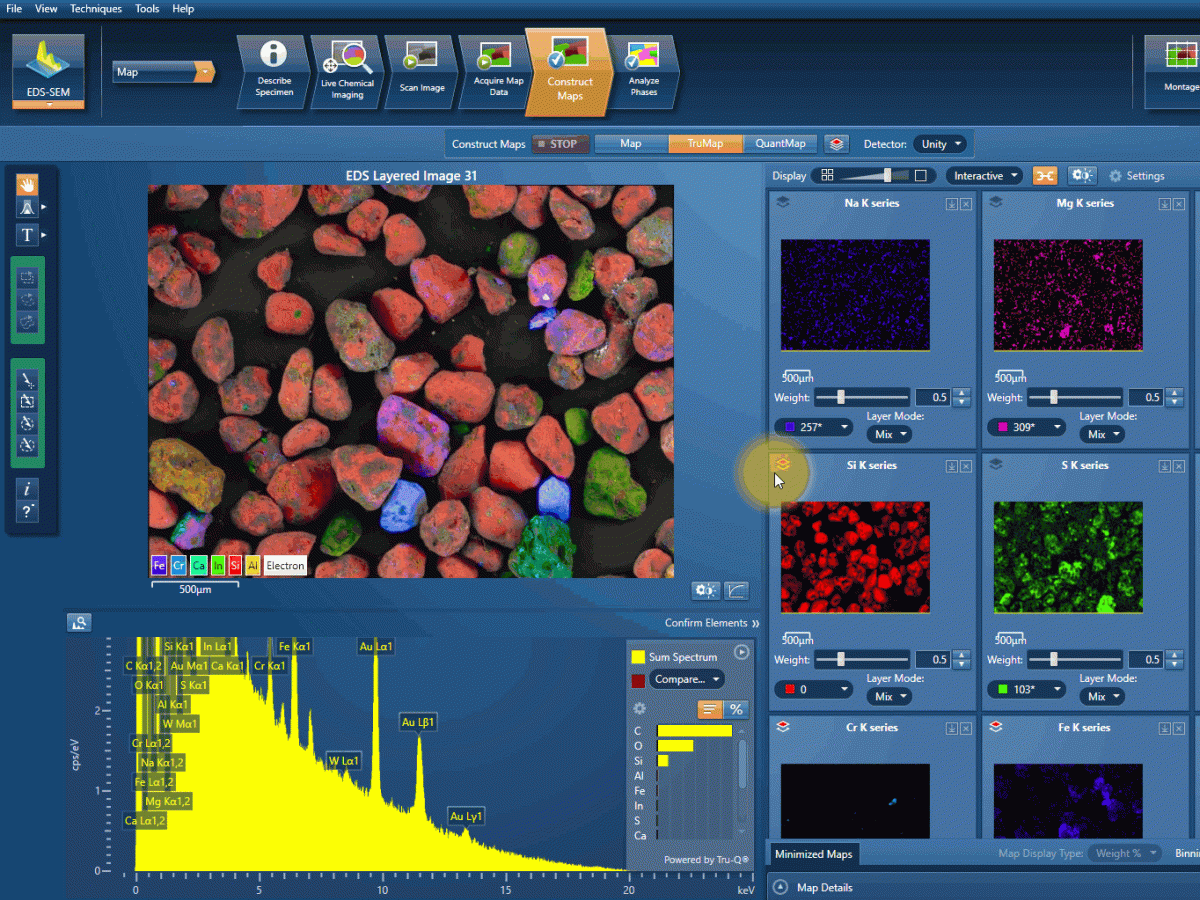Screen dimensions: 1200x900
Task: Adjust the Na K series weight slider
Action: click(x=841, y=397)
